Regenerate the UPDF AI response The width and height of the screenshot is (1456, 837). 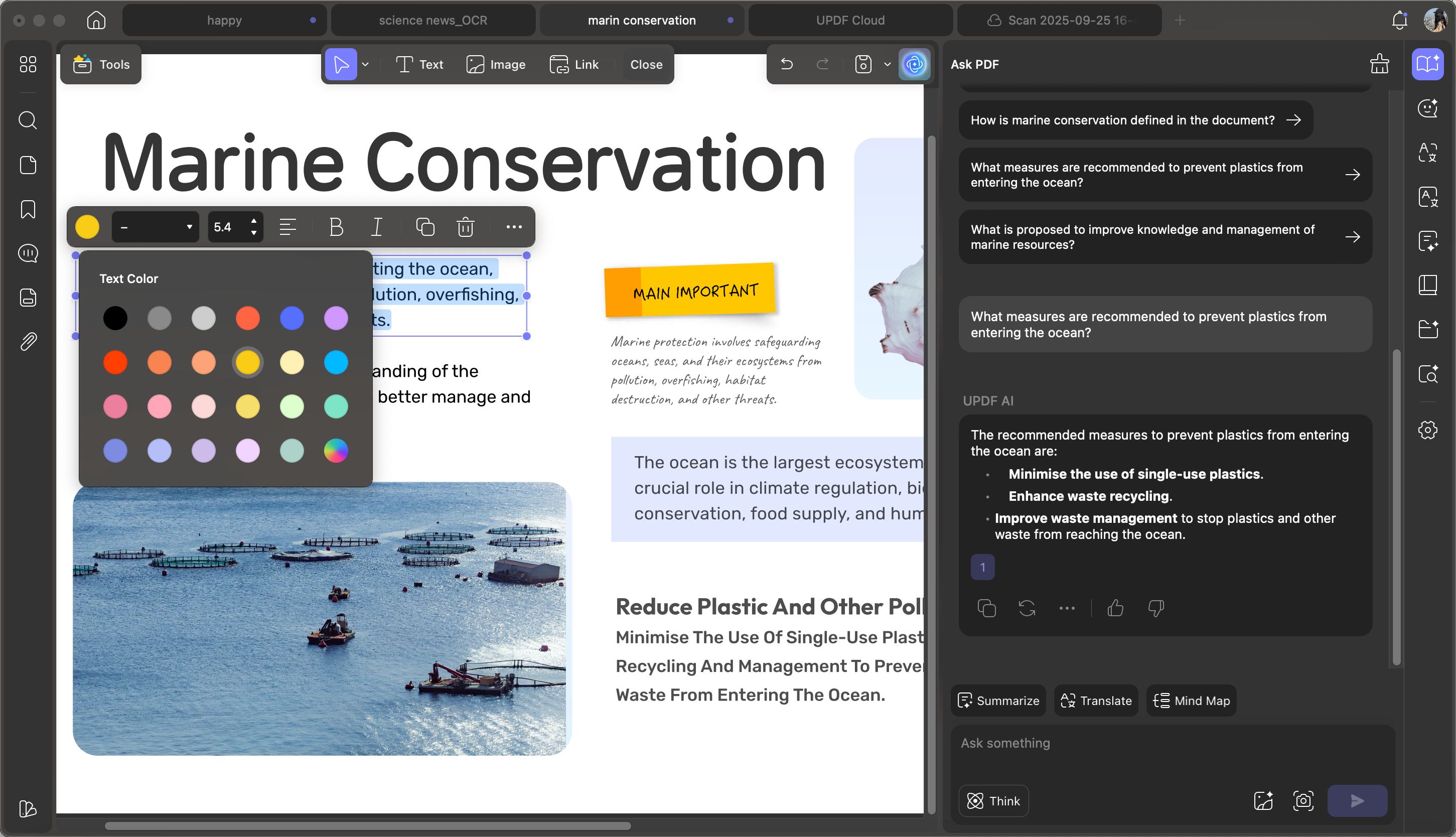1027,608
